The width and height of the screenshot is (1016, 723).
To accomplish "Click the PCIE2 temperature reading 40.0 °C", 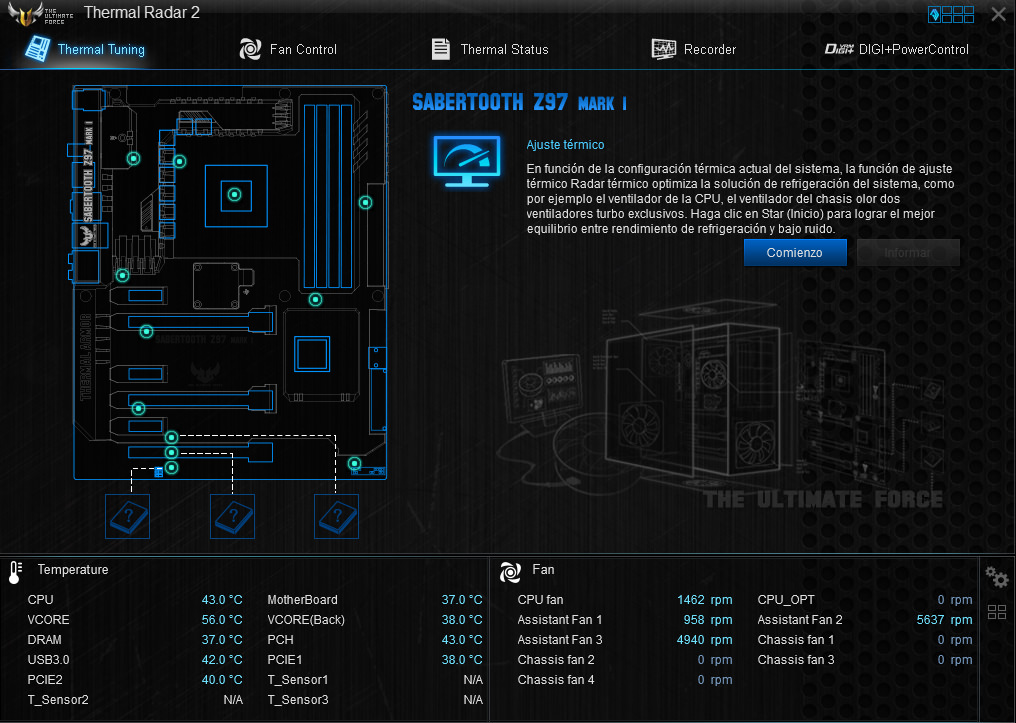I will point(222,680).
